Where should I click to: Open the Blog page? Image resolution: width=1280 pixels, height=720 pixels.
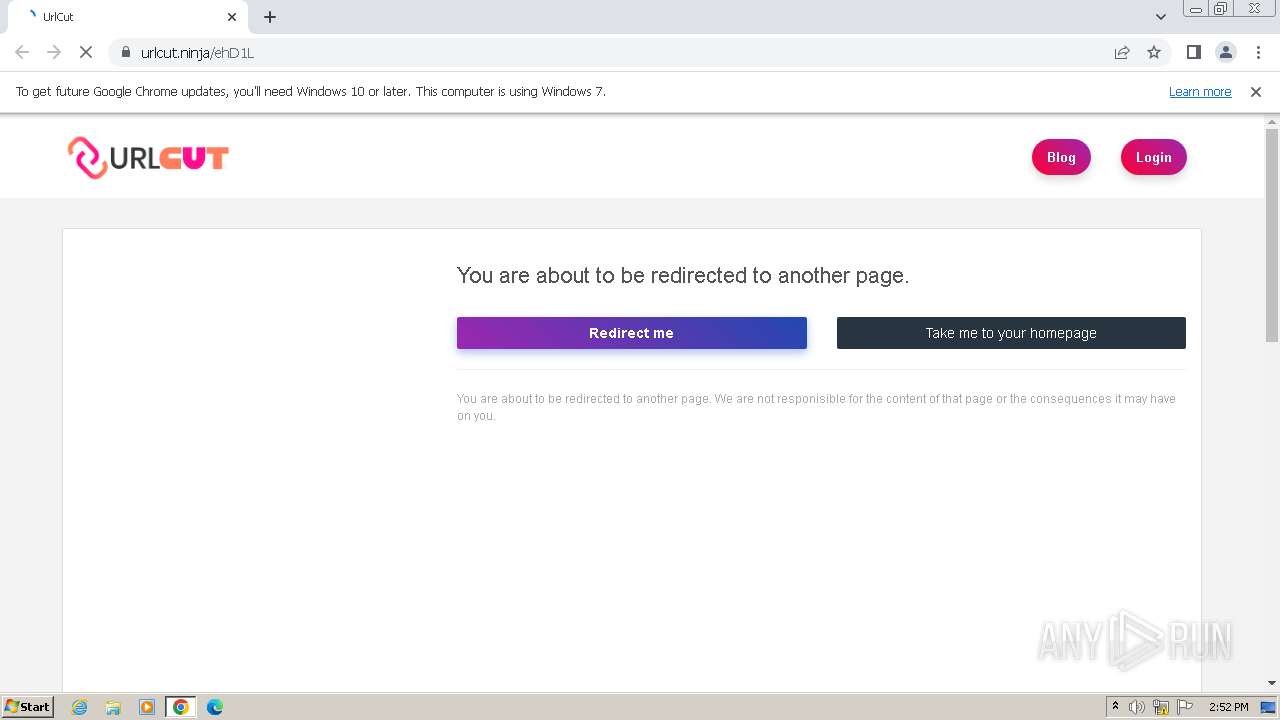coord(1061,157)
